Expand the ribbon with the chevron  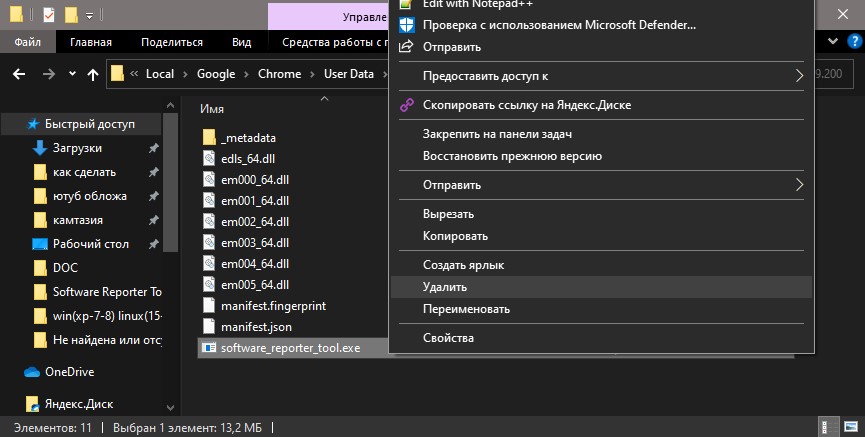(833, 41)
